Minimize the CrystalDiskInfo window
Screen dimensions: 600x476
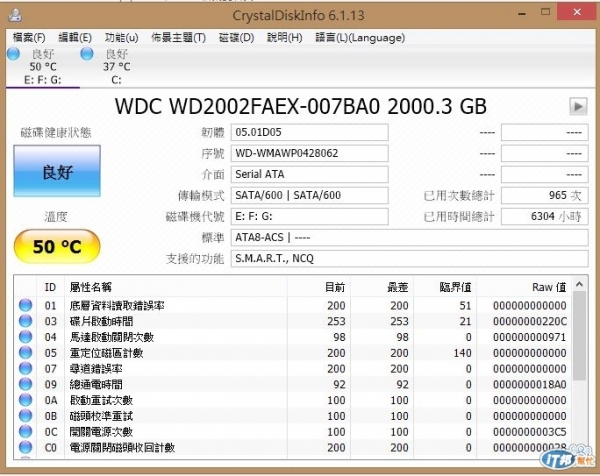[x=522, y=14]
